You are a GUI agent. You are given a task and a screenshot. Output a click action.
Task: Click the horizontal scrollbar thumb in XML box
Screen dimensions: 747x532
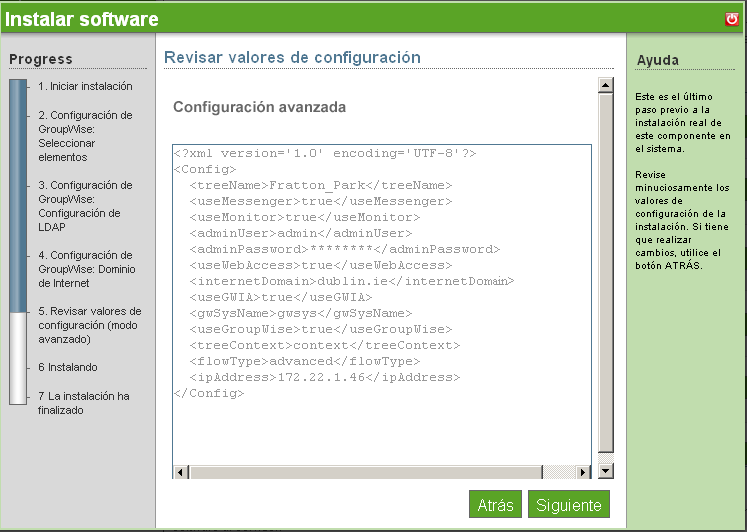(366, 472)
